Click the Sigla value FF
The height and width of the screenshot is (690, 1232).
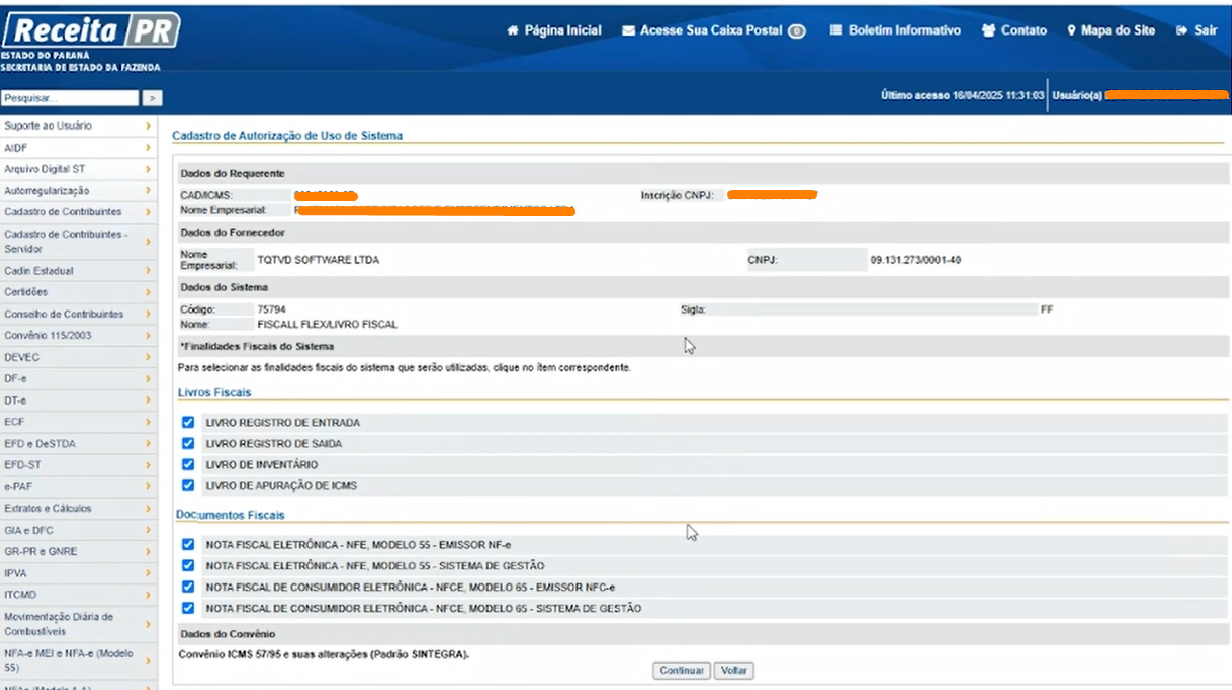click(x=1047, y=310)
